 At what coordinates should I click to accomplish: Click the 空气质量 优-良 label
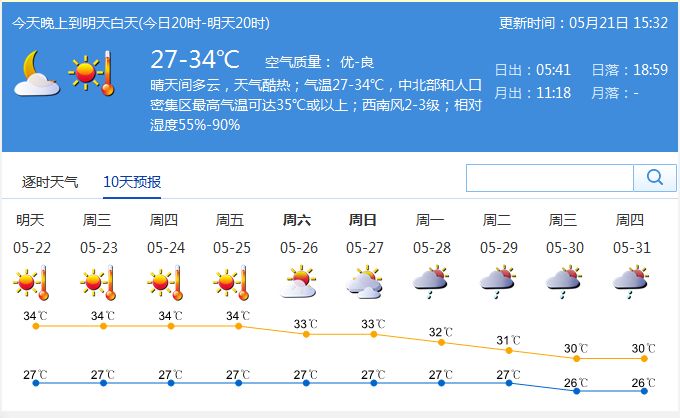(x=320, y=62)
